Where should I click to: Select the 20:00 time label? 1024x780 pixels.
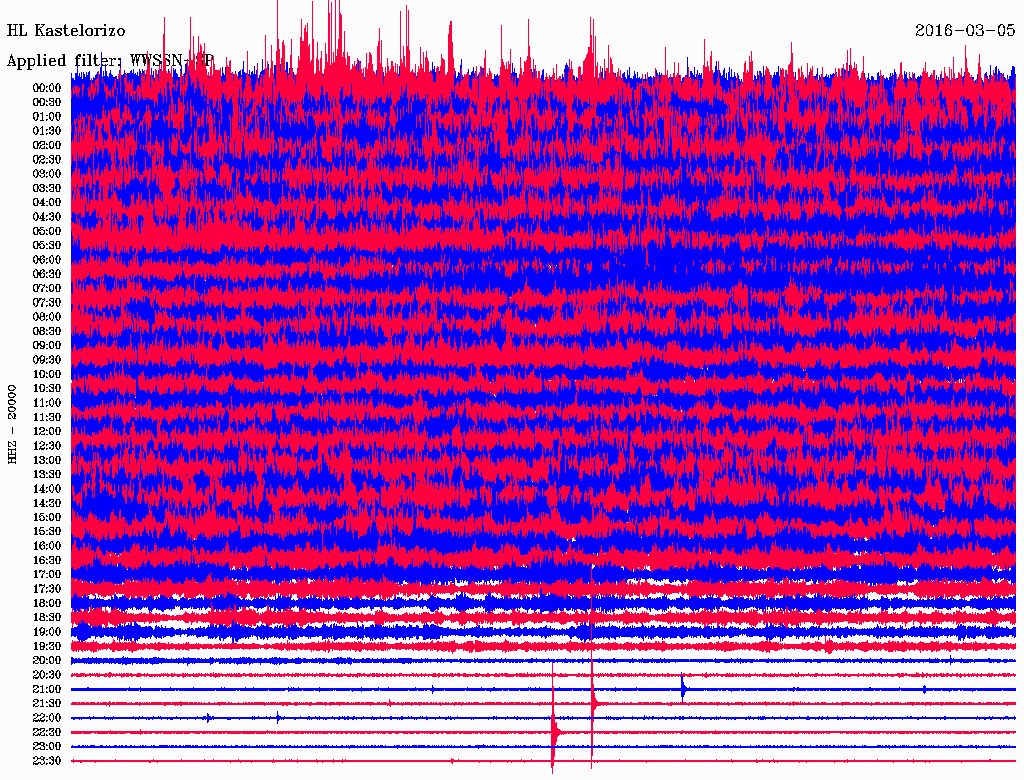[47, 661]
